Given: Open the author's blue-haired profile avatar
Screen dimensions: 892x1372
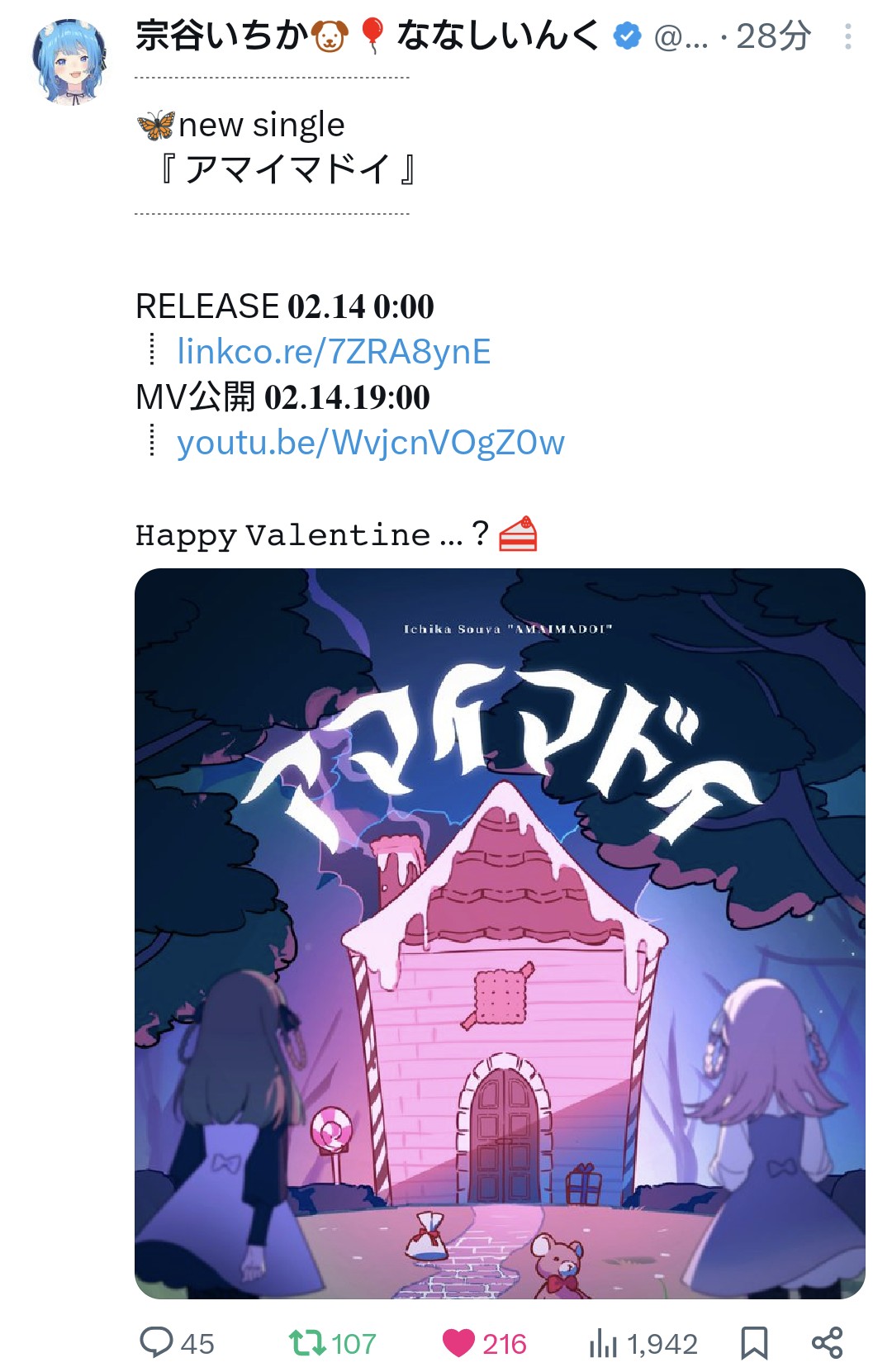Looking at the screenshot, I should click(71, 62).
